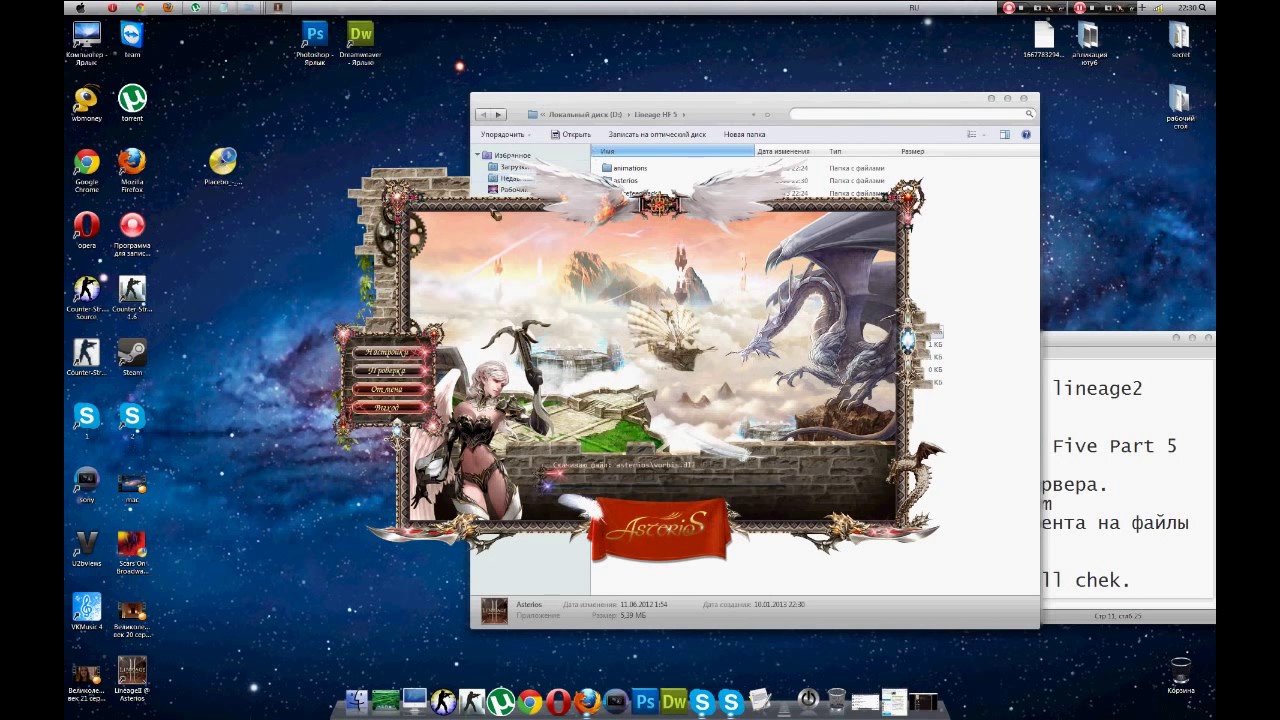Click Новая папка in the Explorer toolbar
The width and height of the screenshot is (1280, 720).
pyautogui.click(x=745, y=134)
